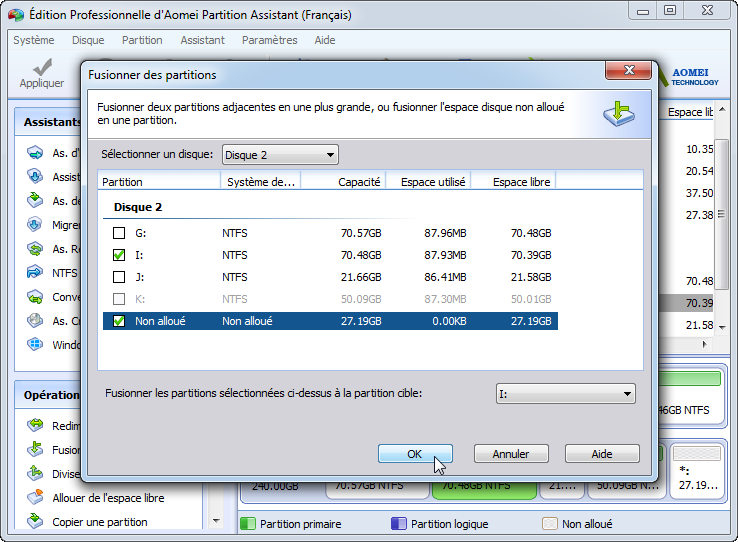Image resolution: width=738 pixels, height=542 pixels.
Task: Click the Conve converter icon in sidebar
Action: point(35,297)
